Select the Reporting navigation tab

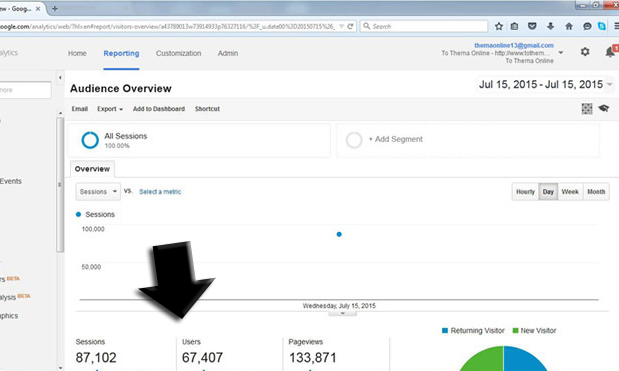[121, 53]
